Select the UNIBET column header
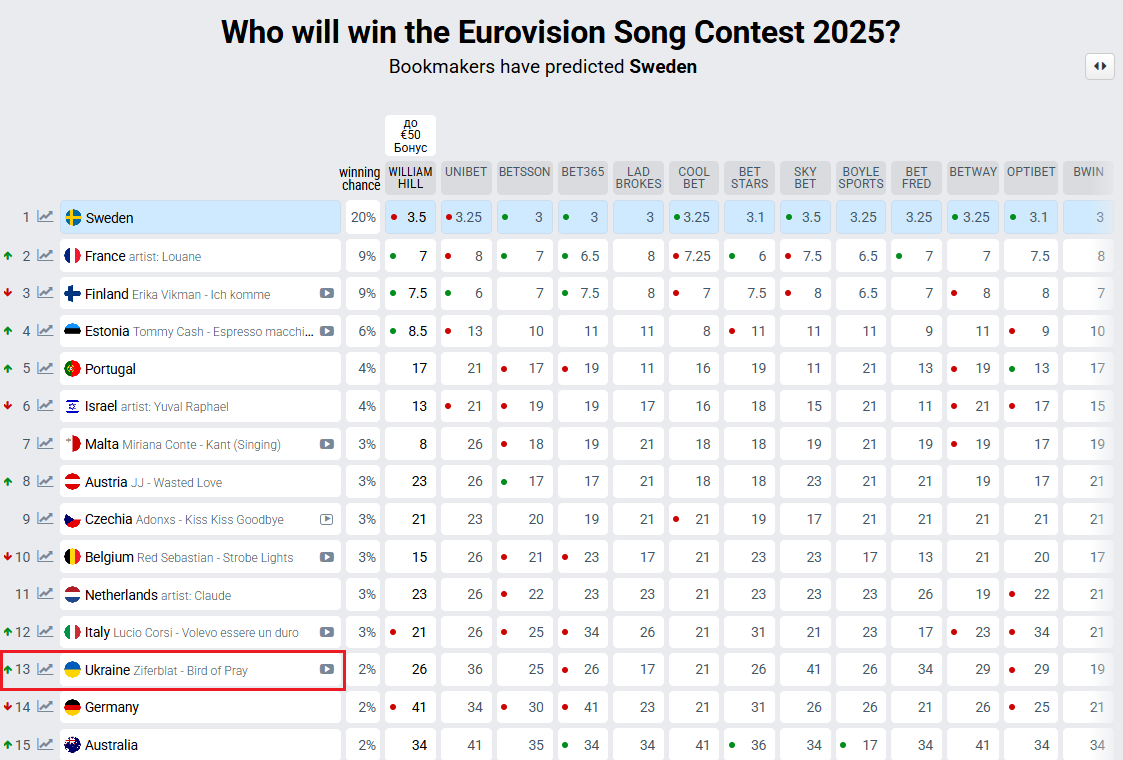 [x=465, y=172]
